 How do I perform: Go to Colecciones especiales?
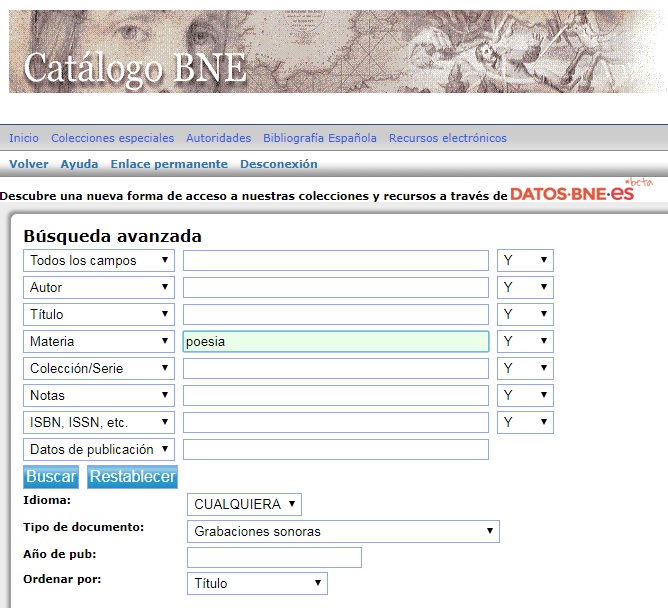[112, 138]
